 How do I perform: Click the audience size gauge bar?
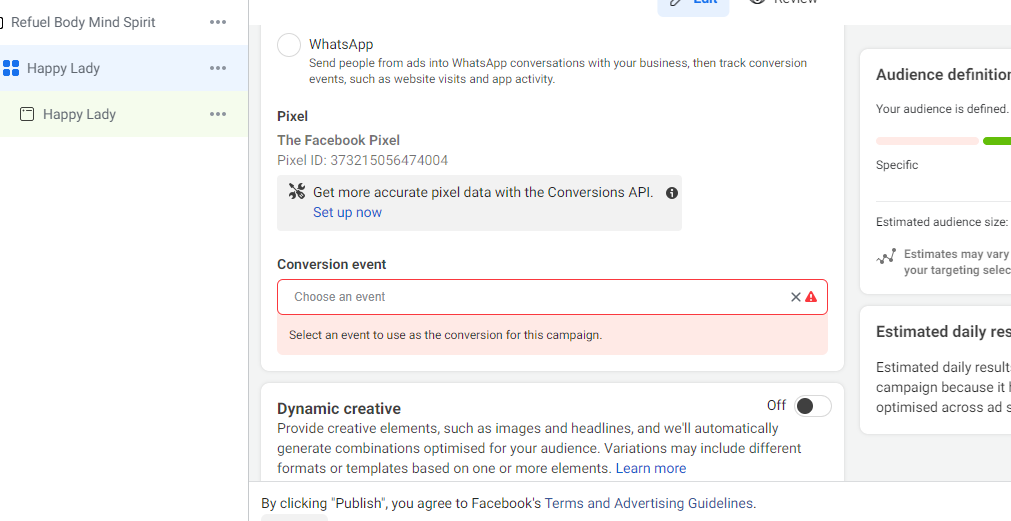[943, 141]
